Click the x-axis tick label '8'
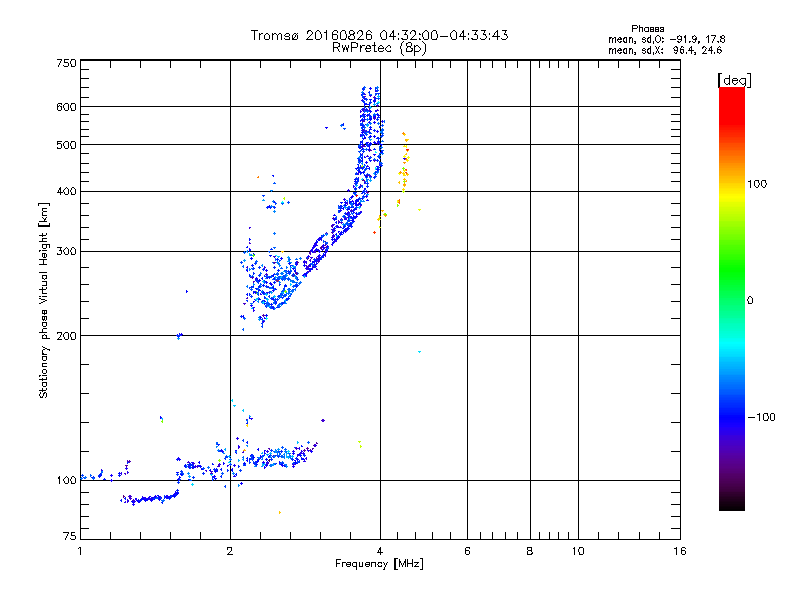Viewport: 800px width, 600px height. (x=530, y=551)
